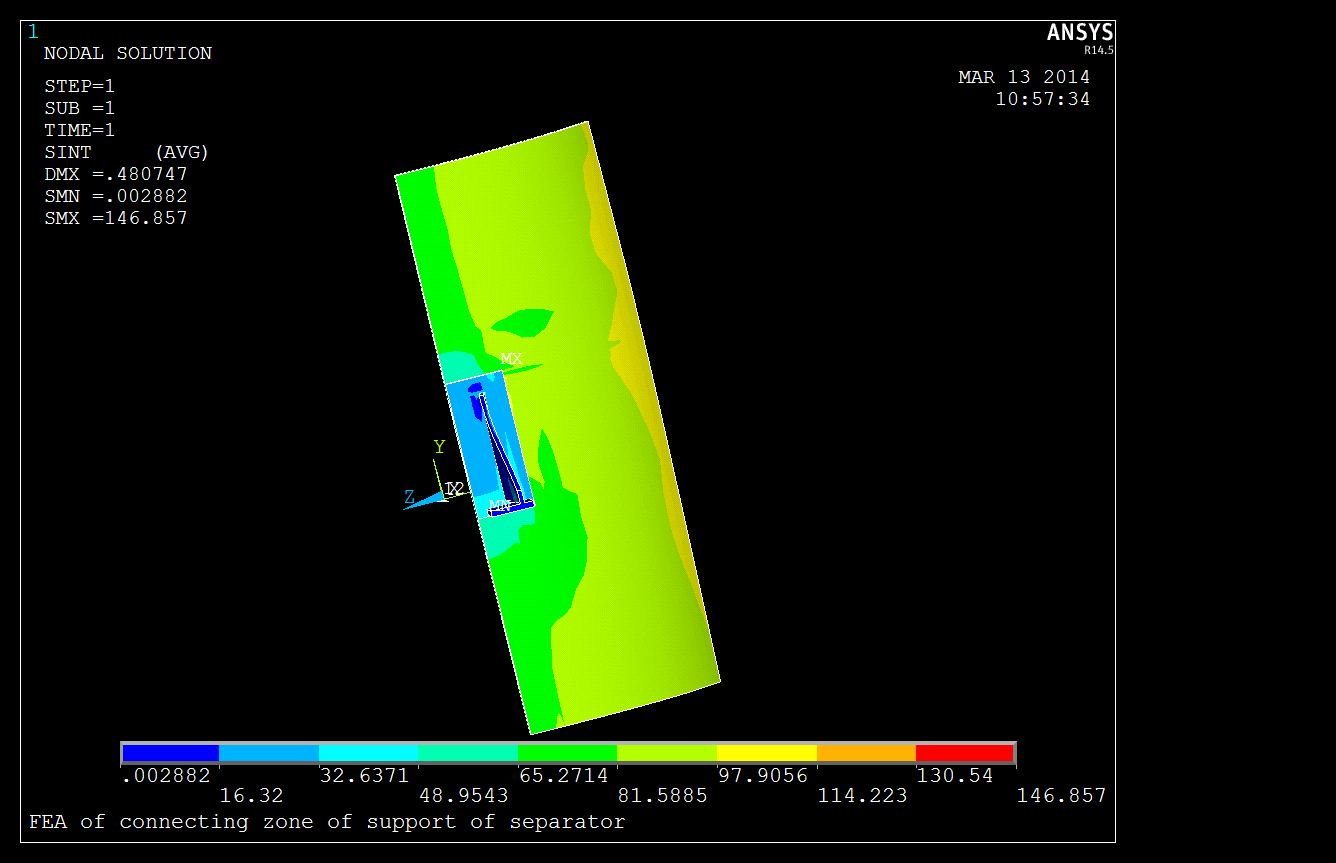1336x863 pixels.
Task: Click the window number 1 in corner
Action: (x=33, y=32)
